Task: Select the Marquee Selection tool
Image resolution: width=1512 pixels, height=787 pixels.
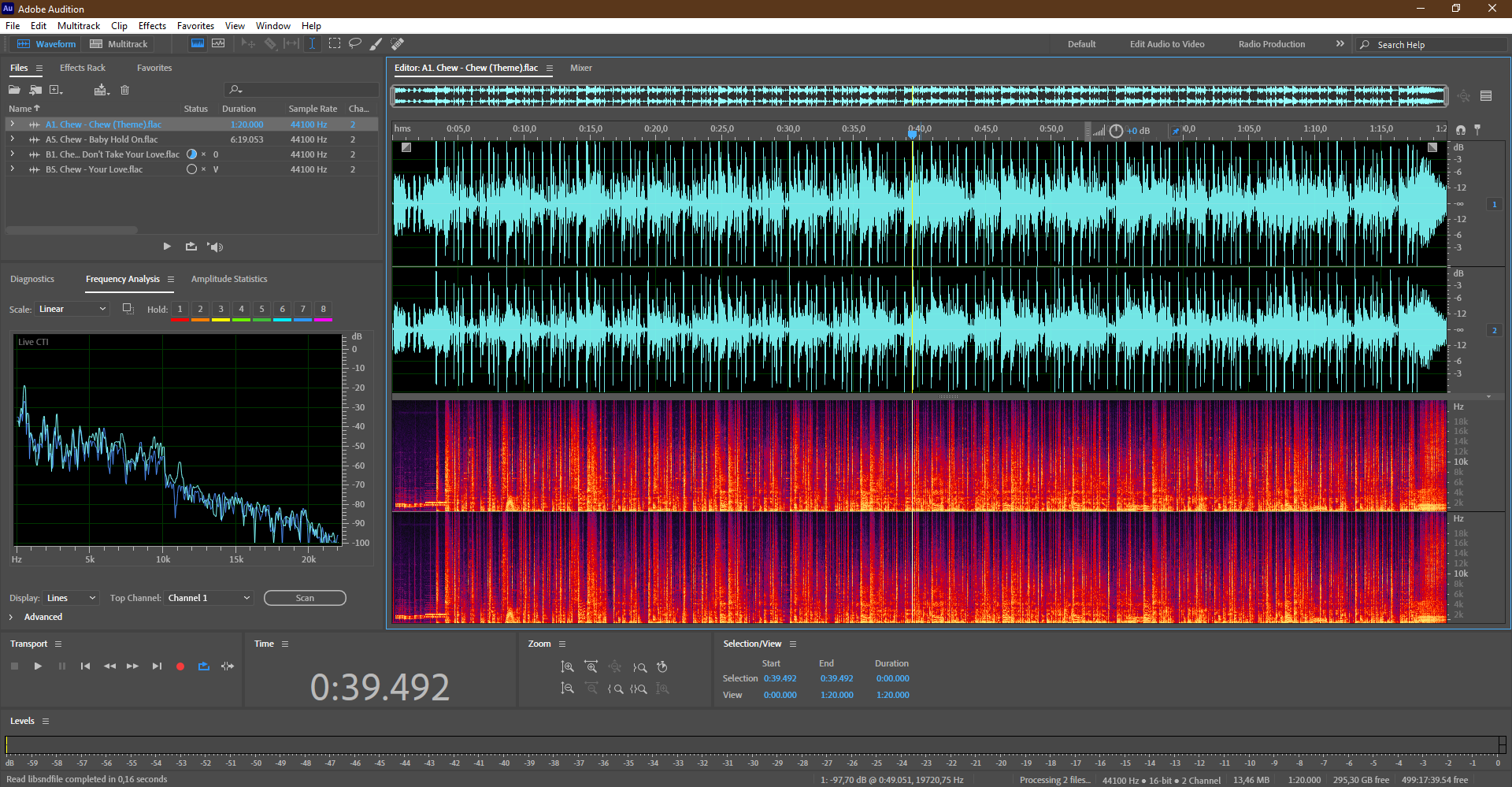Action: [335, 44]
